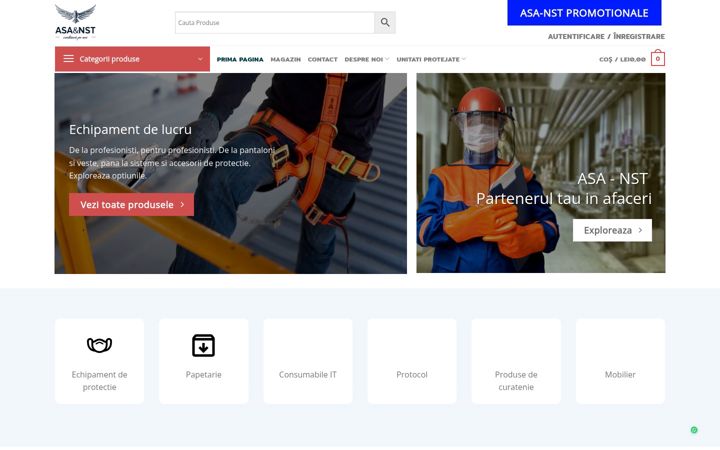Open the Contact page

coord(322,59)
